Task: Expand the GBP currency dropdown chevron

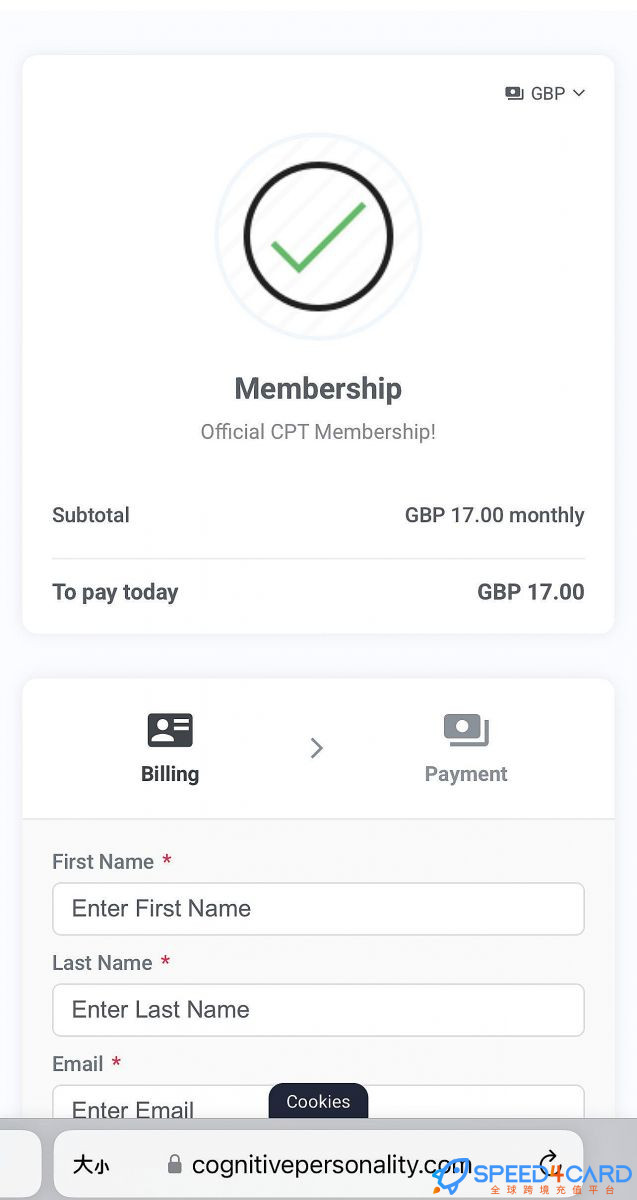Action: coord(578,93)
